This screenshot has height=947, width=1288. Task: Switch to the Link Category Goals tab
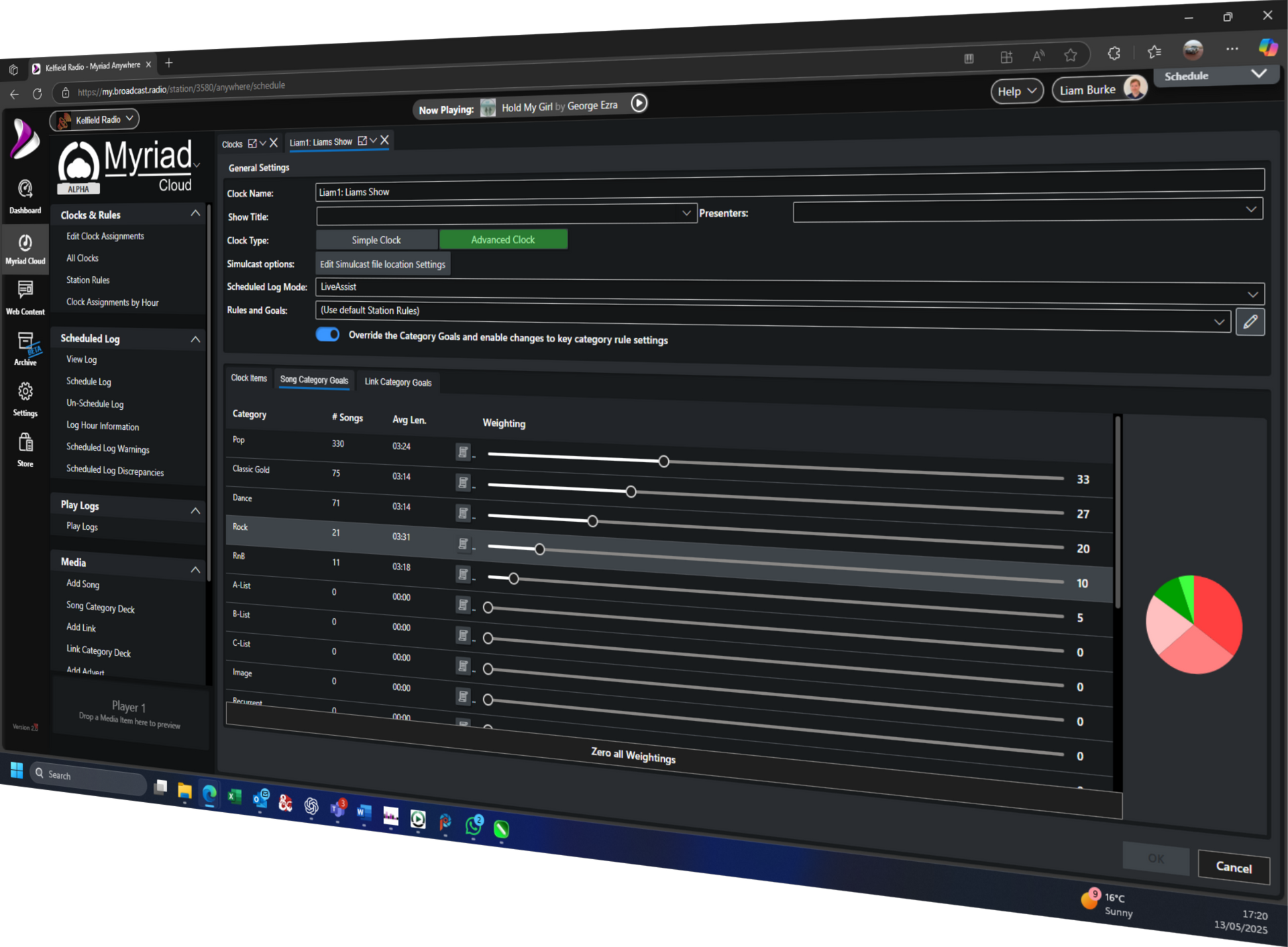pos(398,382)
